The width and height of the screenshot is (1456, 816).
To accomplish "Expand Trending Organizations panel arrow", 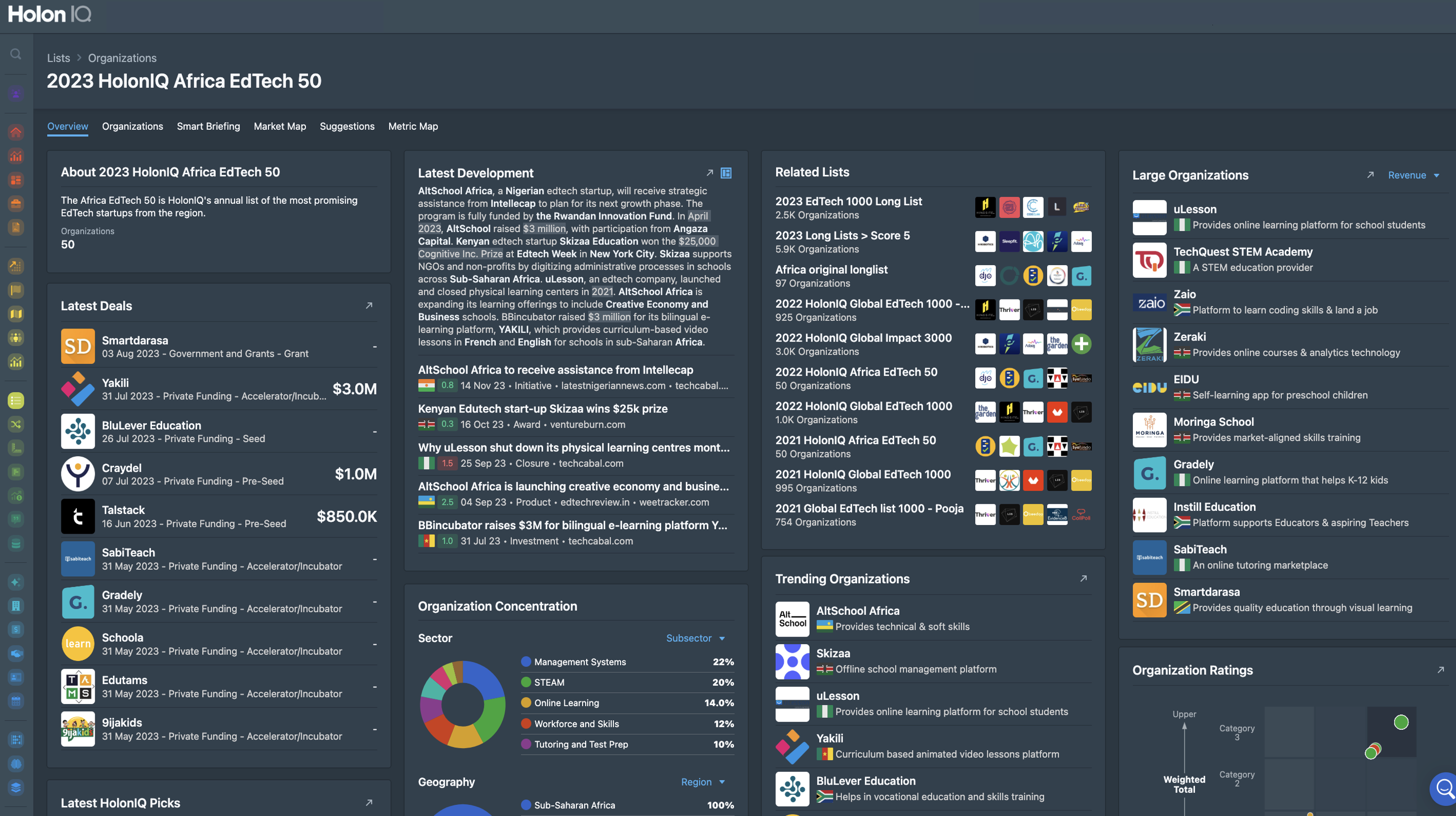I will (x=1084, y=578).
